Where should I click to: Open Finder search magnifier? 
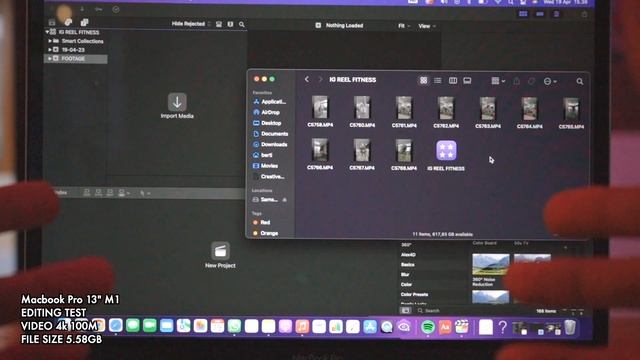(x=580, y=82)
